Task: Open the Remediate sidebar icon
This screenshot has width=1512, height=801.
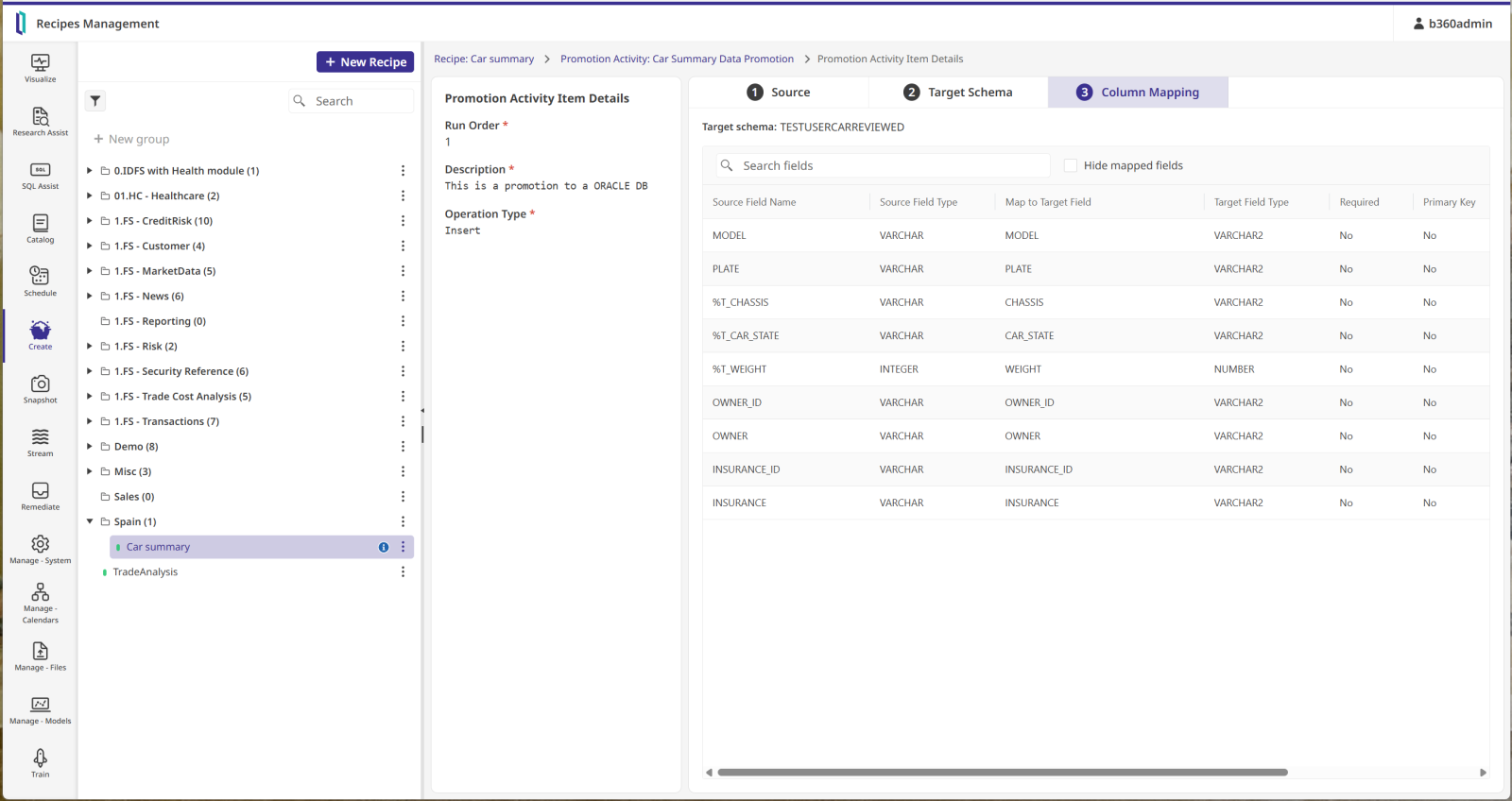Action: pos(40,495)
